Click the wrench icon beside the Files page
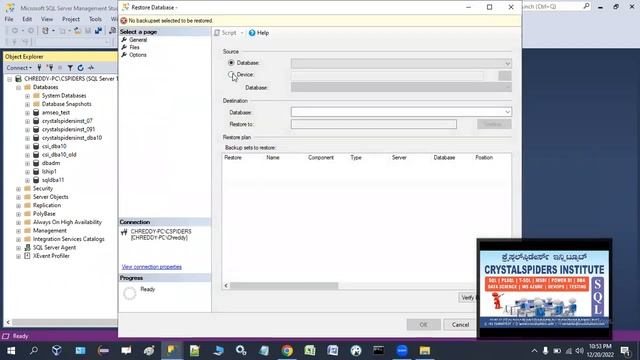The image size is (640, 360). [x=124, y=47]
